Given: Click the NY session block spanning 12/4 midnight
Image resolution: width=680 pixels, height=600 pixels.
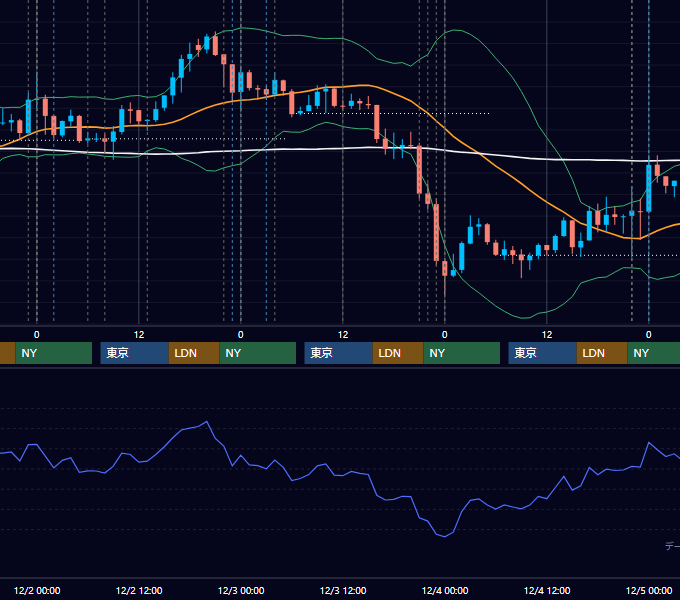Looking at the screenshot, I should pyautogui.click(x=461, y=353).
